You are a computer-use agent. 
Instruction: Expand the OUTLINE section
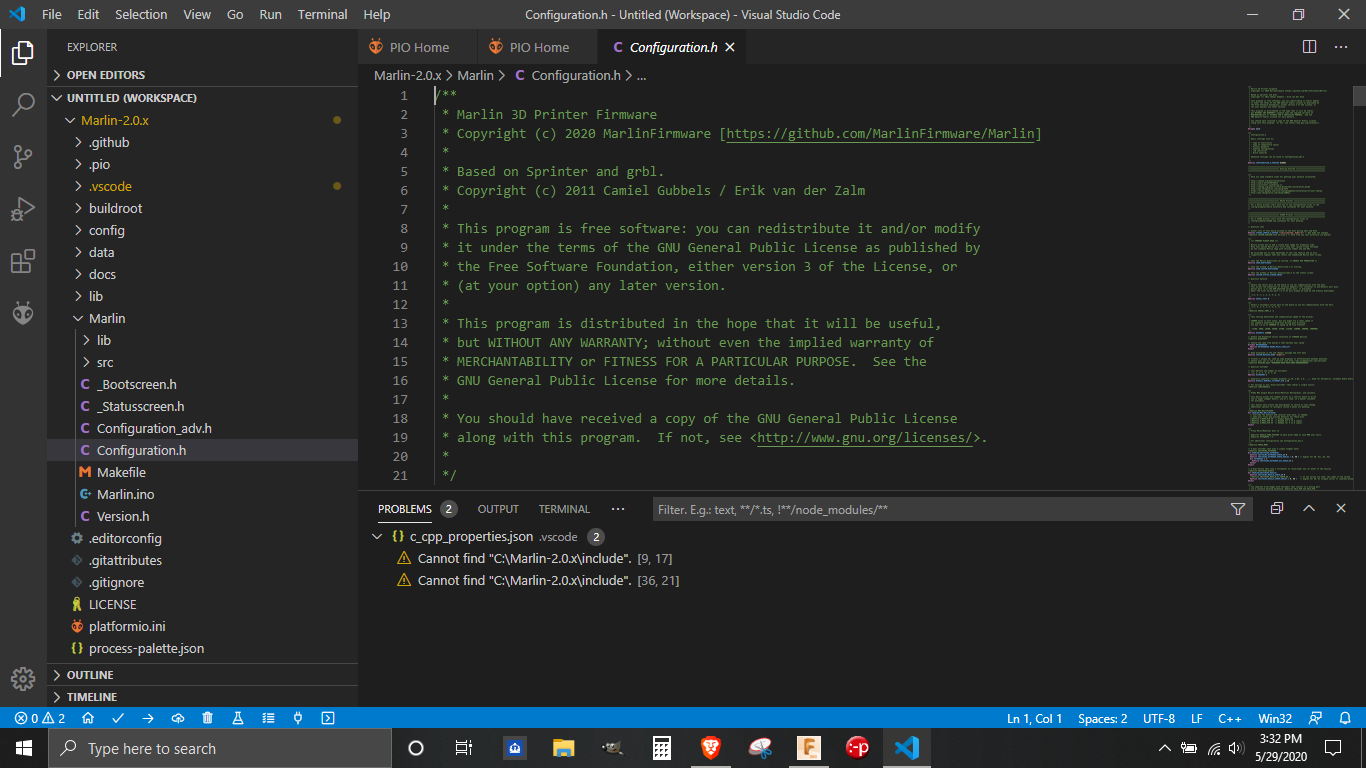[x=202, y=675]
